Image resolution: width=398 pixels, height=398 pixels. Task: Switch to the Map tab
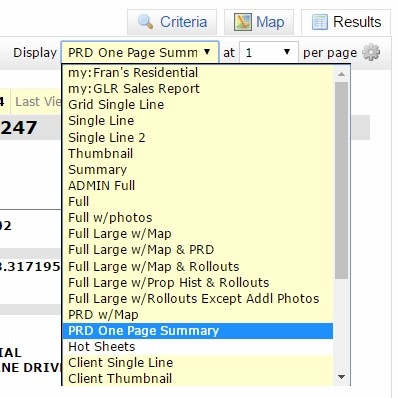click(x=259, y=22)
